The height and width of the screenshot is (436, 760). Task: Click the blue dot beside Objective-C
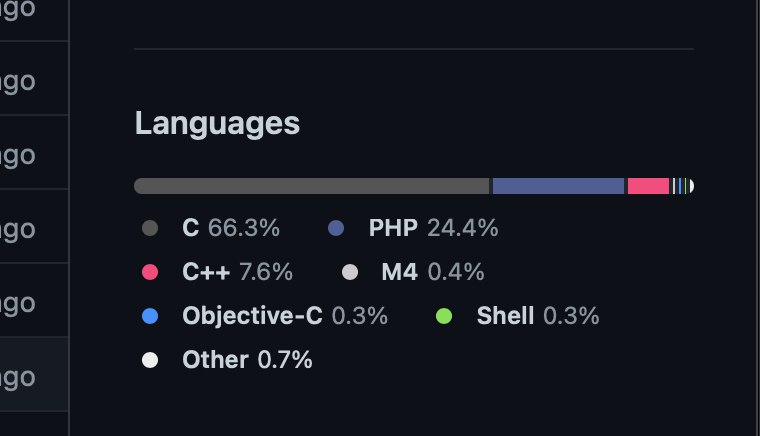click(150, 316)
